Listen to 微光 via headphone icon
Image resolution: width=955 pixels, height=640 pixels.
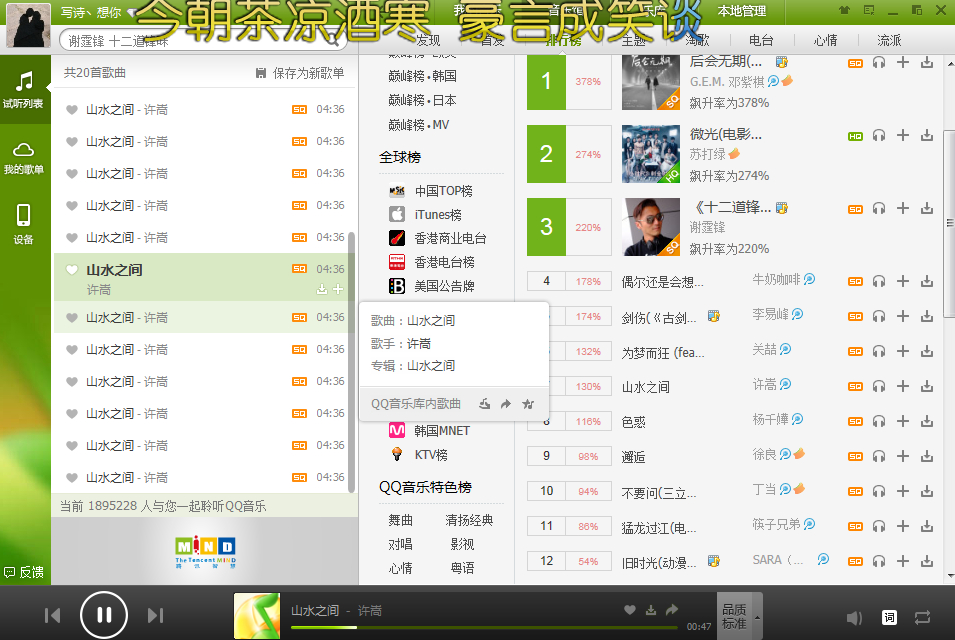click(878, 136)
